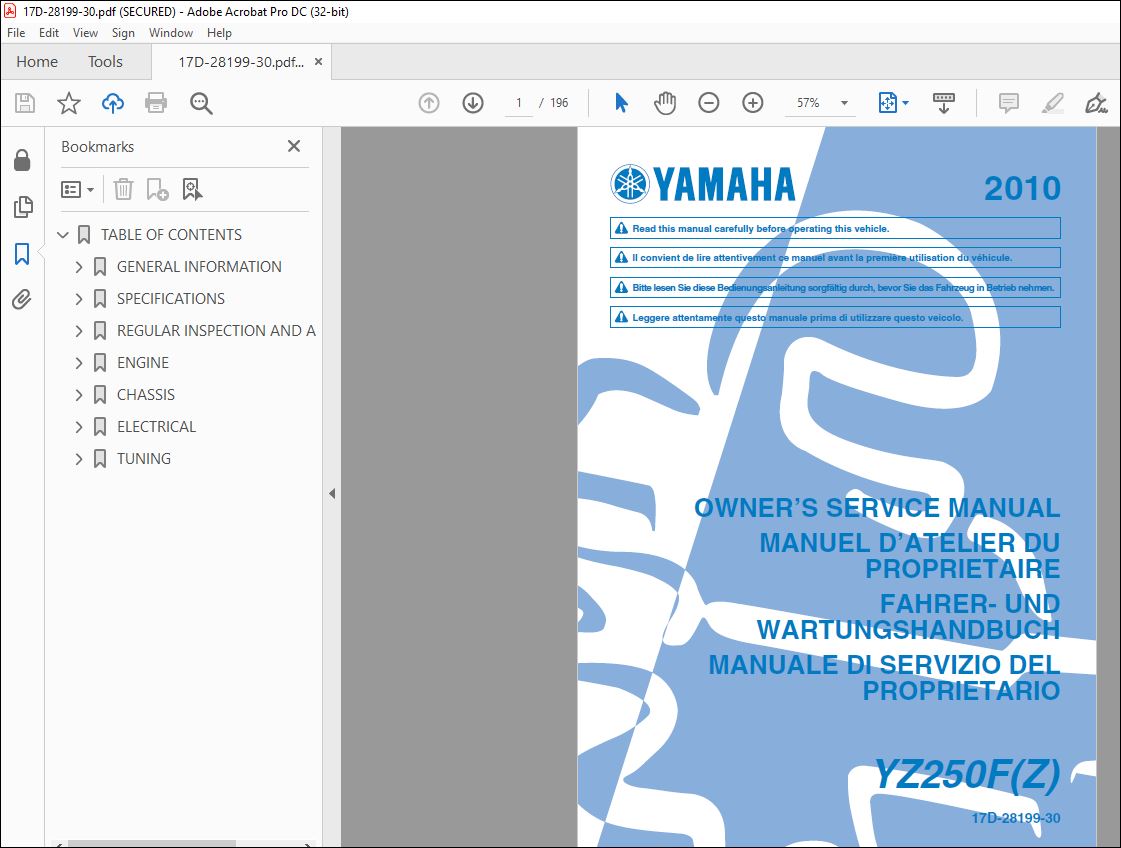Jump to TUNING bookmark
This screenshot has height=848, width=1121.
[144, 458]
